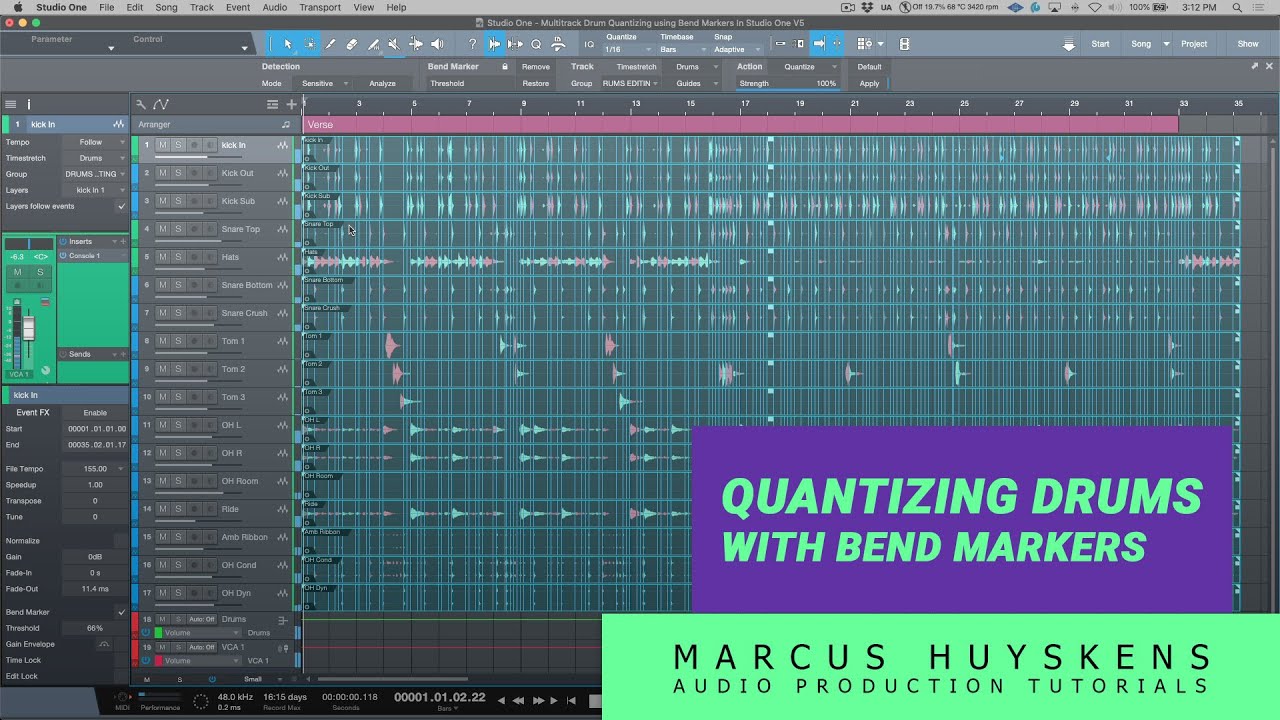This screenshot has height=720, width=1280.
Task: Lock the Bend Marker padlock icon
Action: tap(505, 67)
